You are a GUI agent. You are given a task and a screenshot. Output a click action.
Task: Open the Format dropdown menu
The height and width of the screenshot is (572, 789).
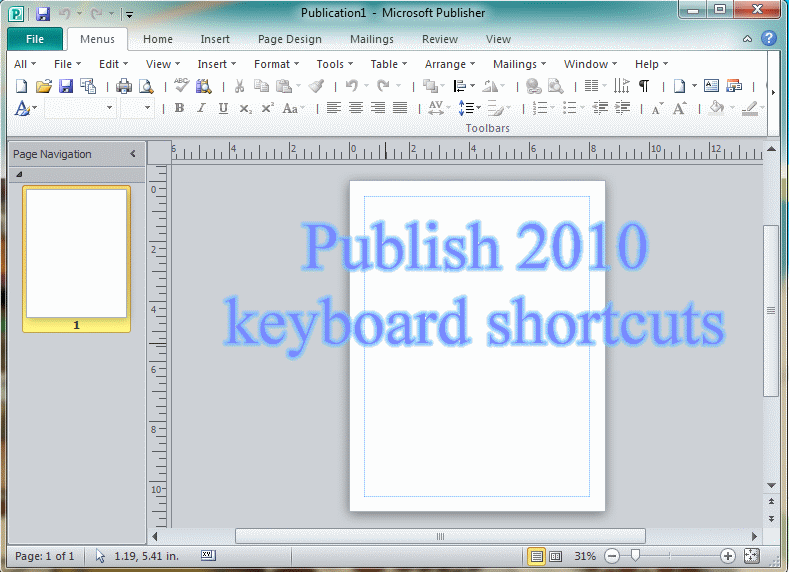276,64
